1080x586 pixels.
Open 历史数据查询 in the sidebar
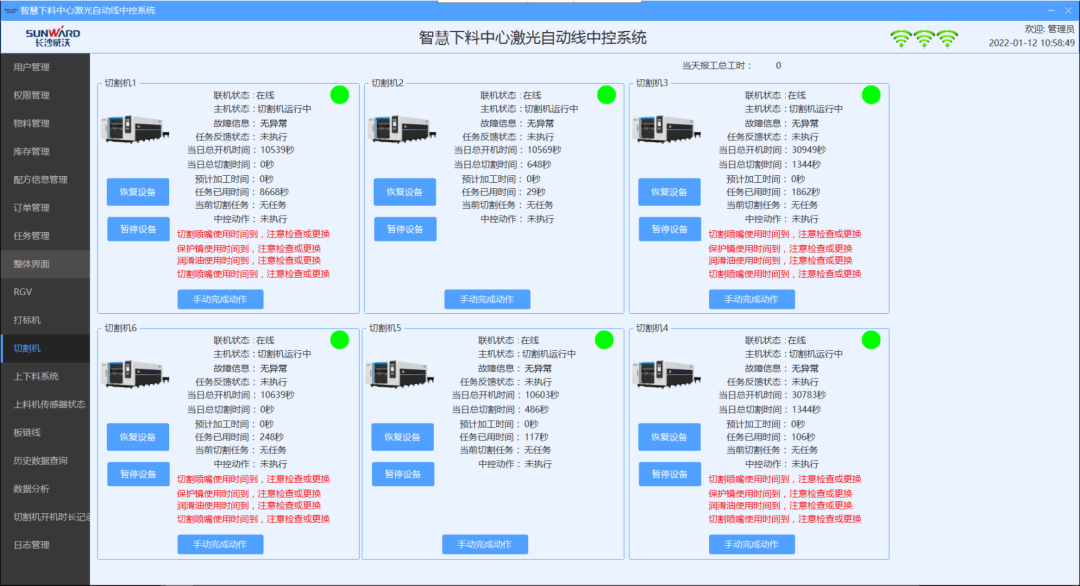point(45,461)
